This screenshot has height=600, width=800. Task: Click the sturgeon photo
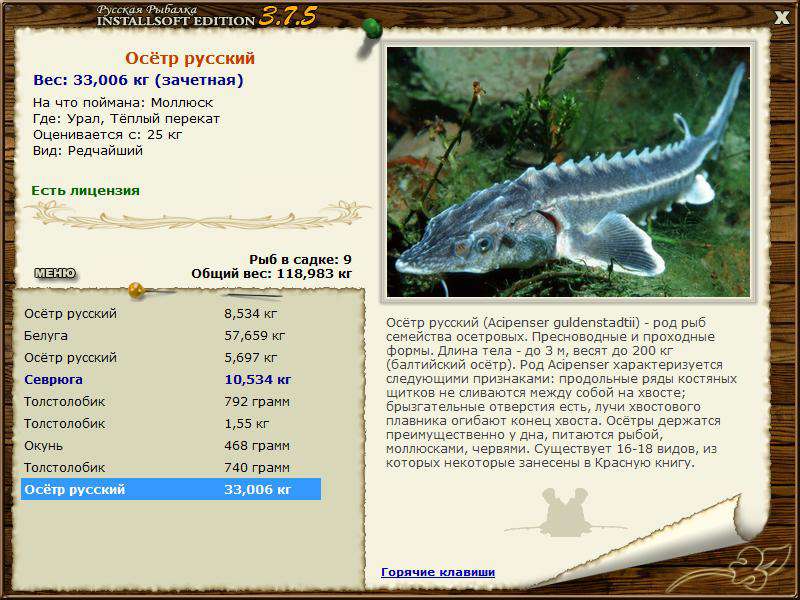[568, 172]
